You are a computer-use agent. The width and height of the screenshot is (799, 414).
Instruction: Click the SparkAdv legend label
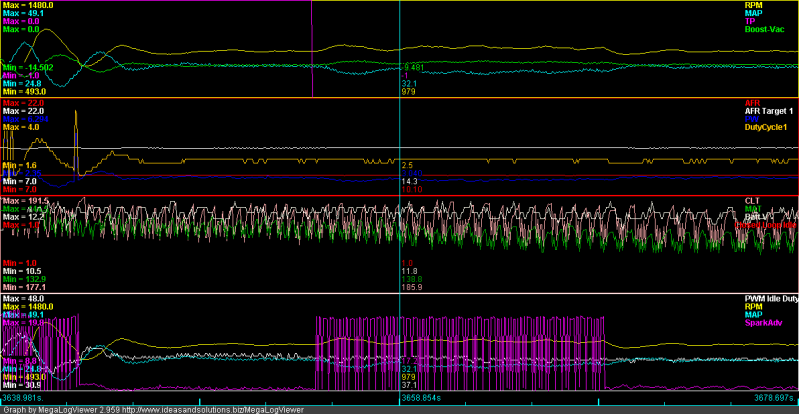(x=763, y=323)
